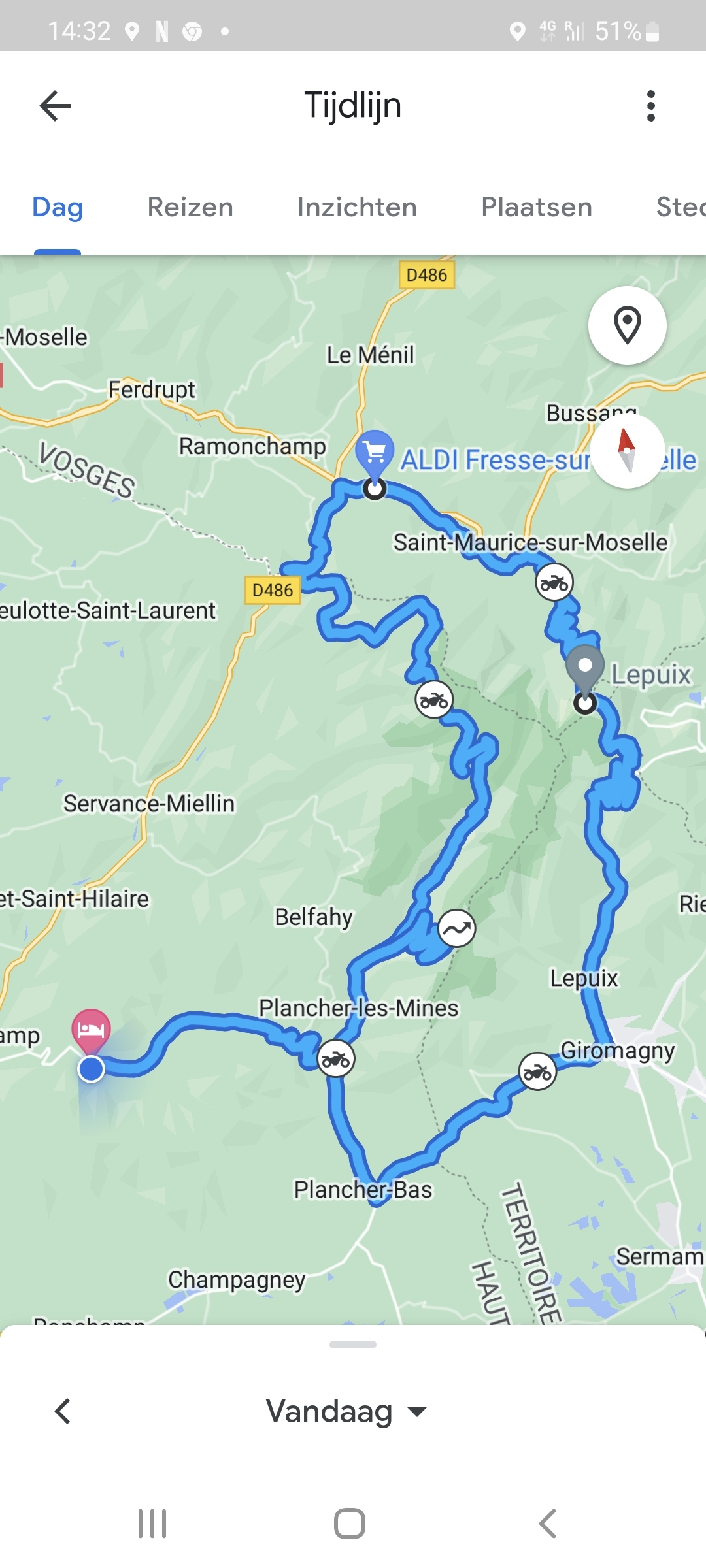Viewport: 706px width, 1568px height.
Task: Go to previous day with left chevron
Action: point(63,1411)
